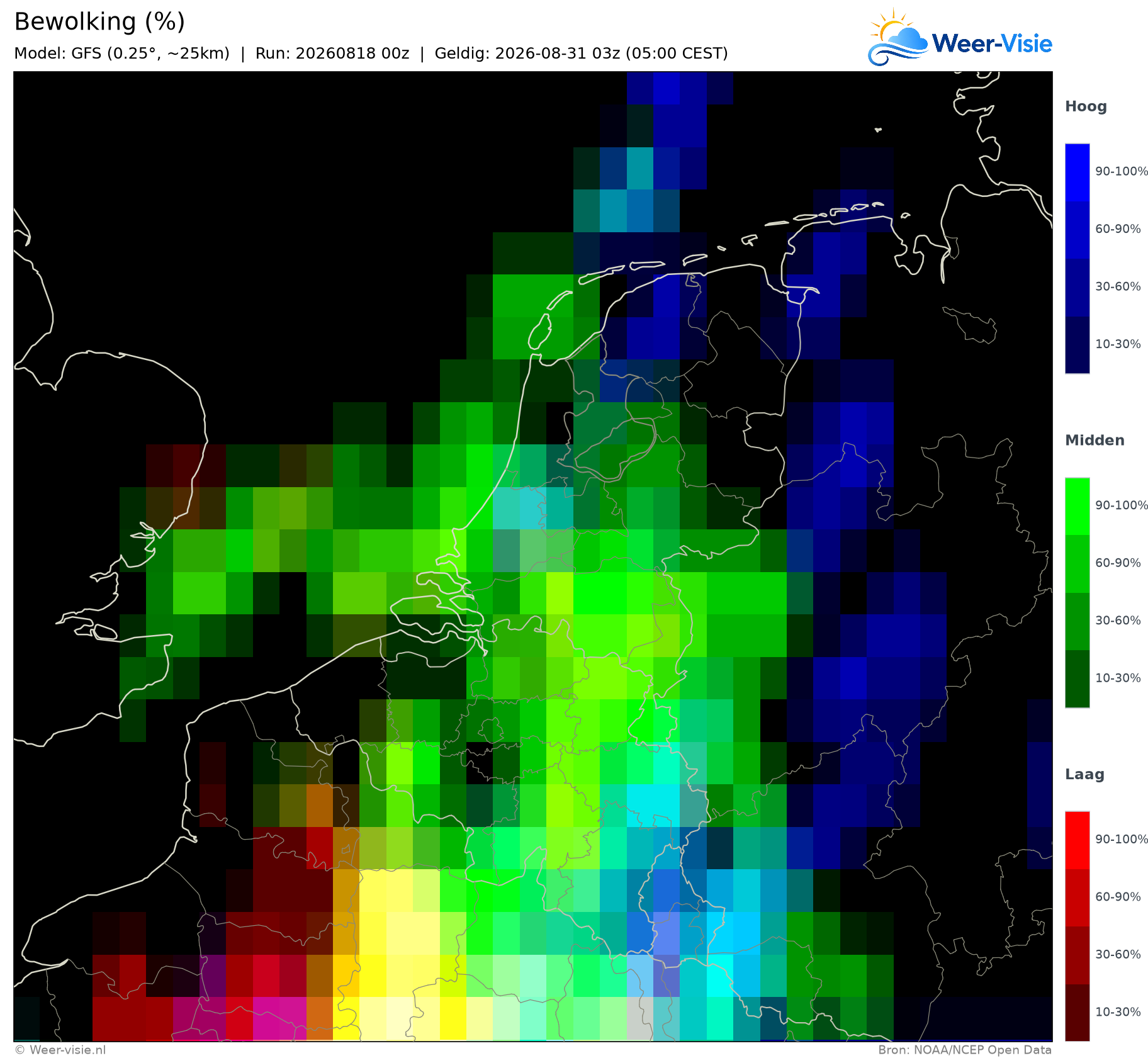Click the Weer-Visie brand name text
The height and width of the screenshot is (1058, 1148).
click(x=992, y=43)
